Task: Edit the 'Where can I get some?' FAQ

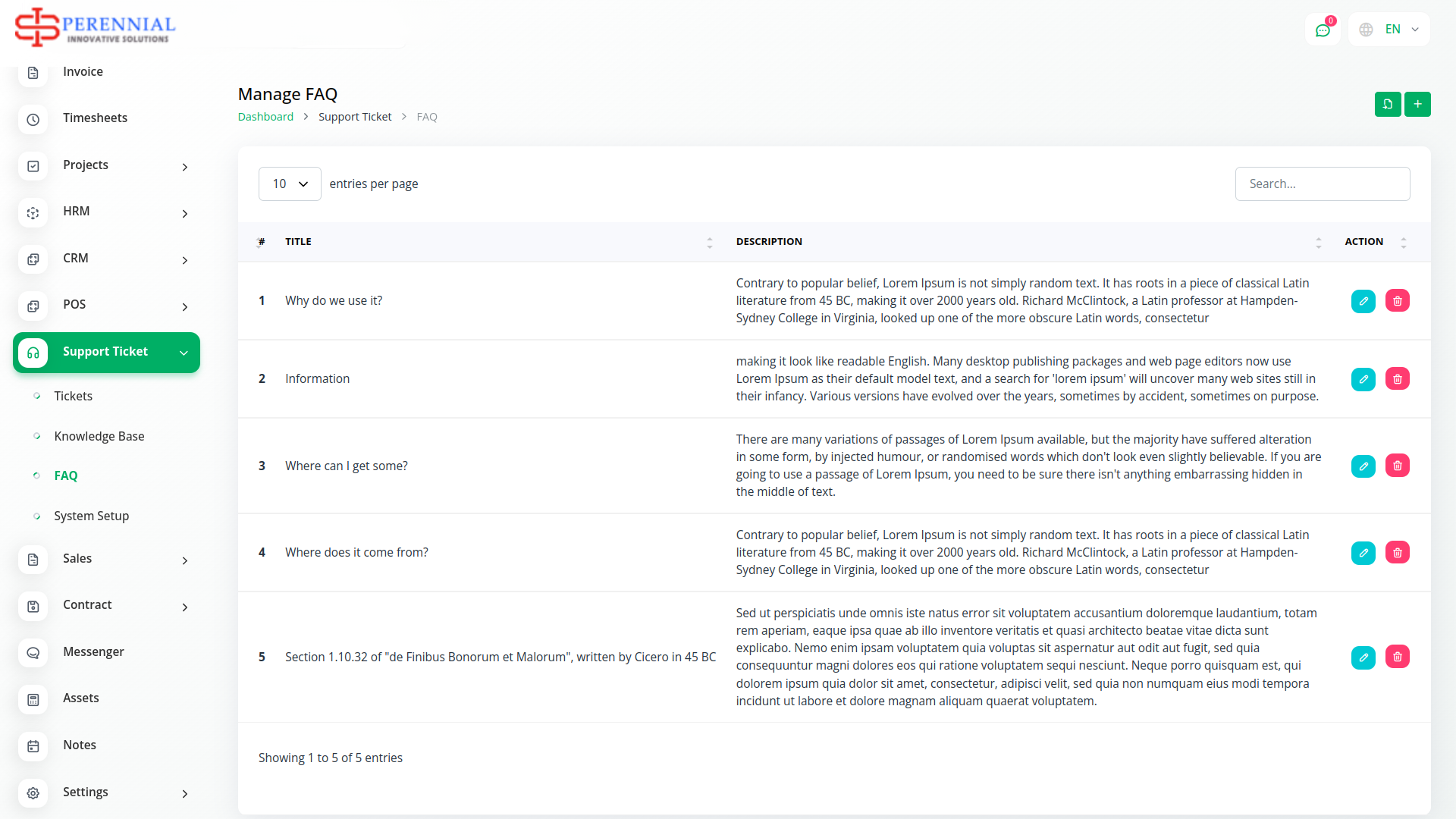Action: tap(1363, 466)
